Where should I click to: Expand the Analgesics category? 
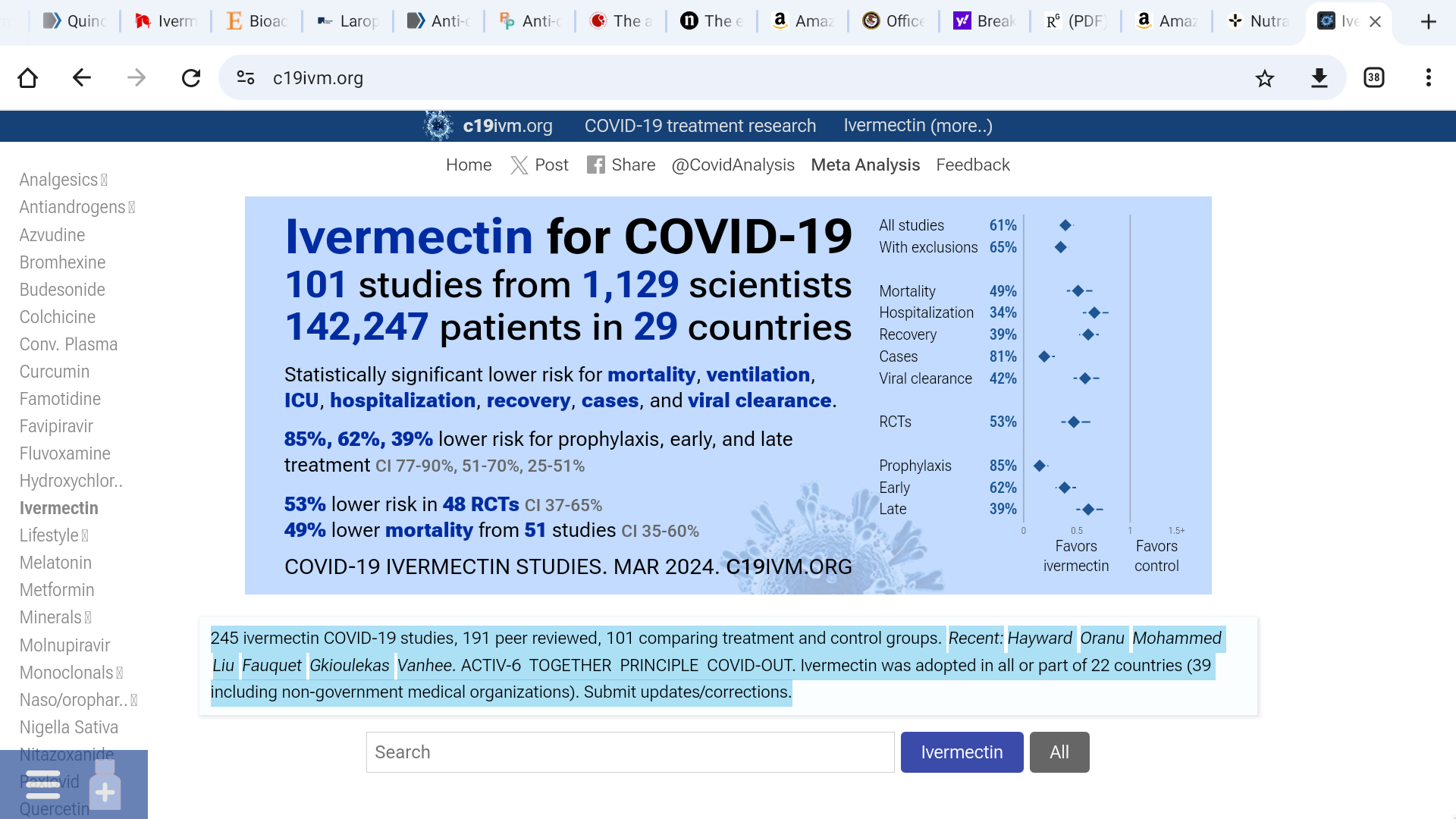pos(103,180)
